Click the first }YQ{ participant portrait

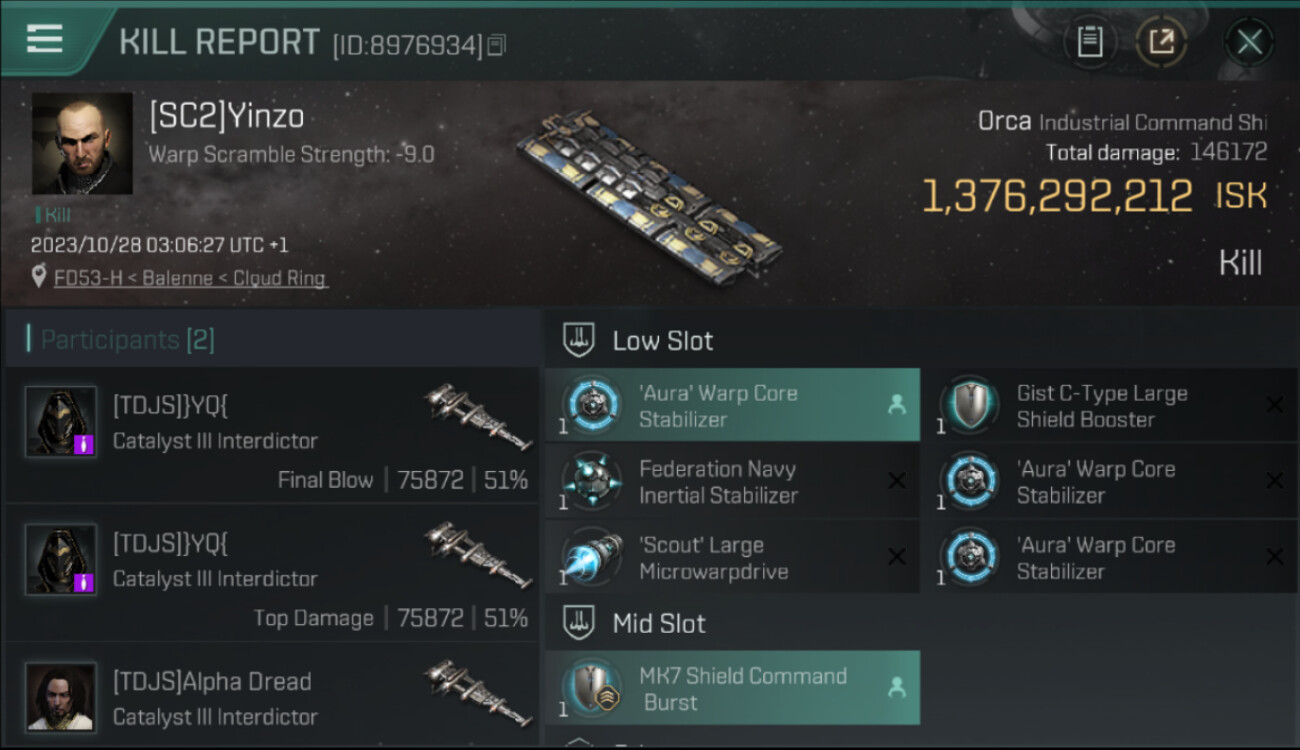61,421
